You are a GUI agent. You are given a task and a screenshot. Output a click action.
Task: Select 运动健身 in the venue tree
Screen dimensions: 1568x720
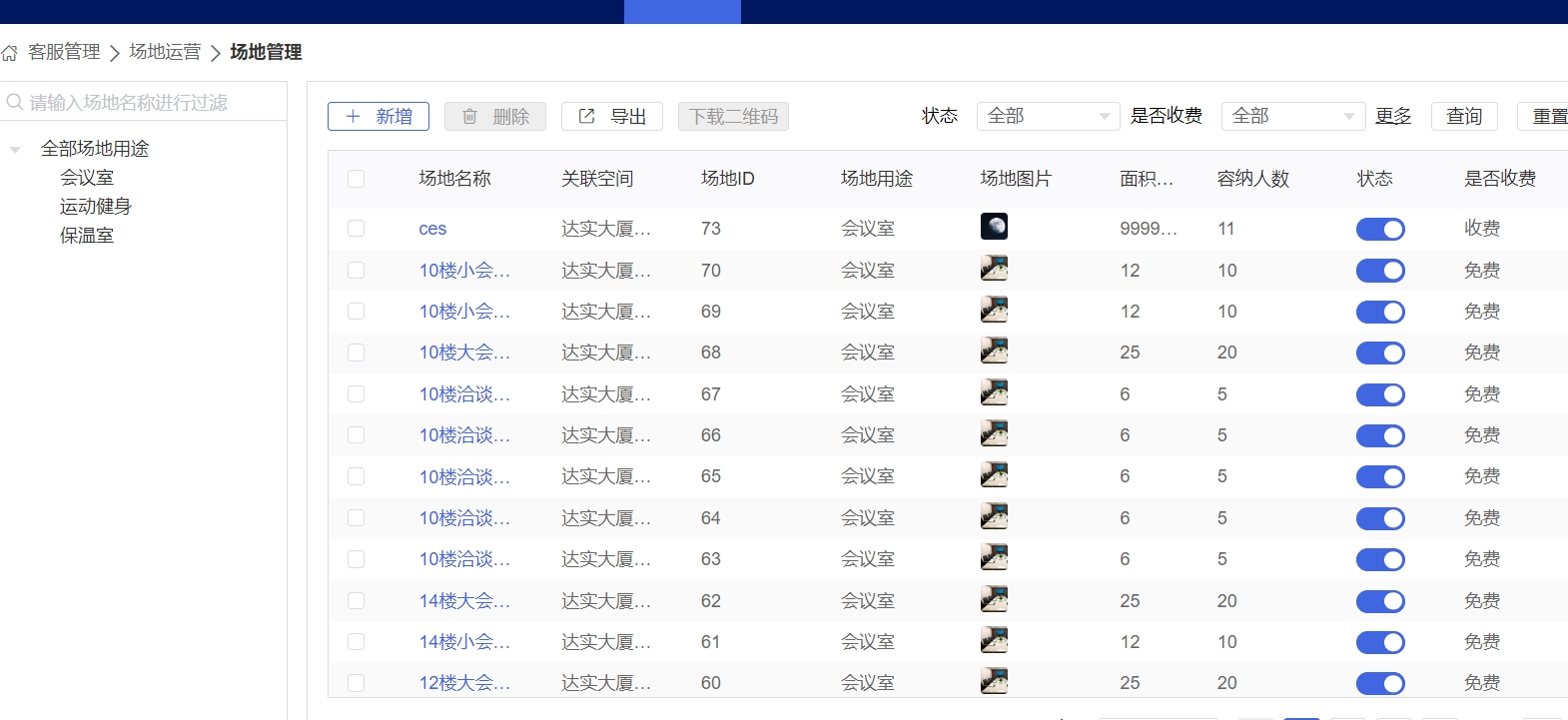(96, 207)
